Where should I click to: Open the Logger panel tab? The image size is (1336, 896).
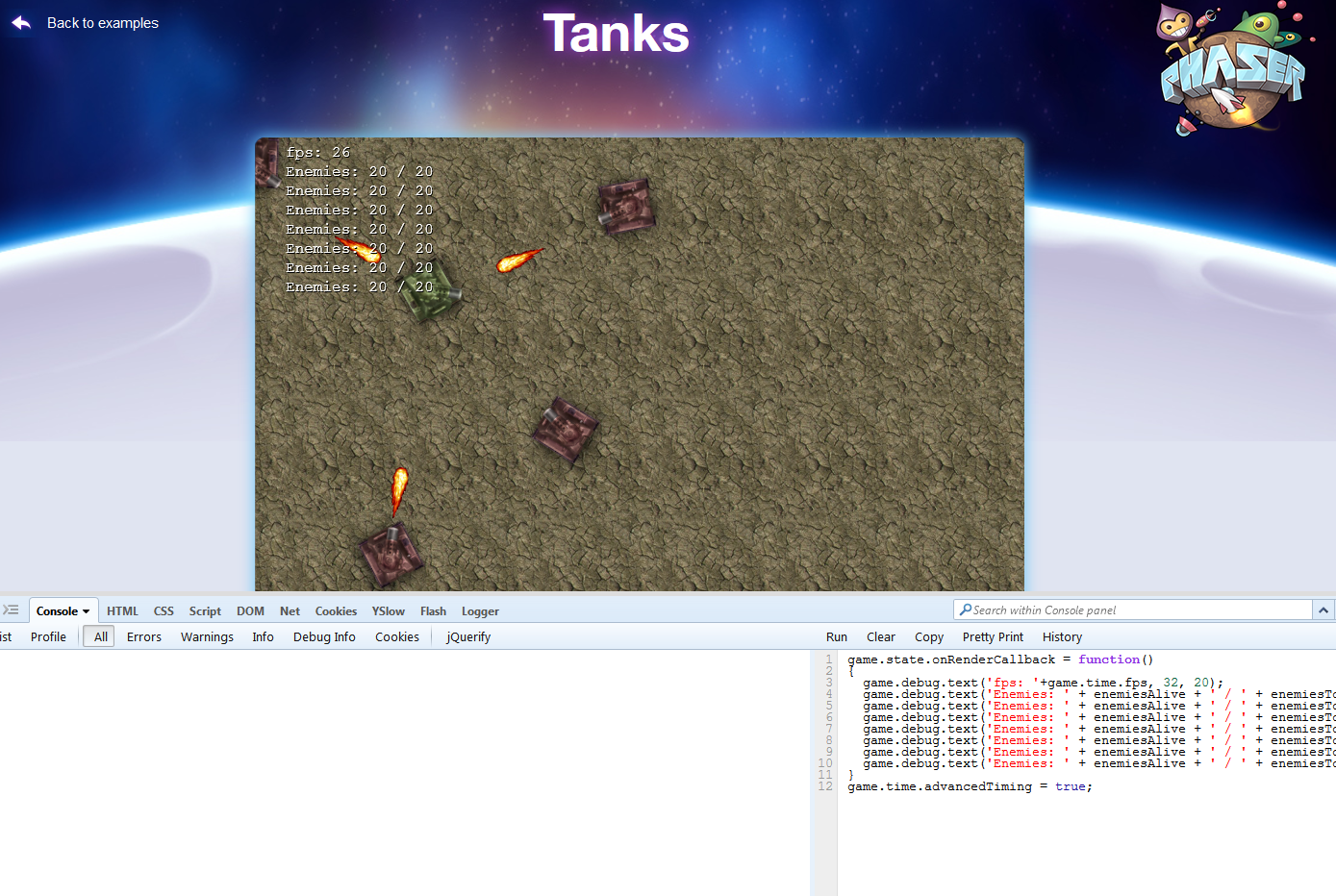pyautogui.click(x=480, y=611)
